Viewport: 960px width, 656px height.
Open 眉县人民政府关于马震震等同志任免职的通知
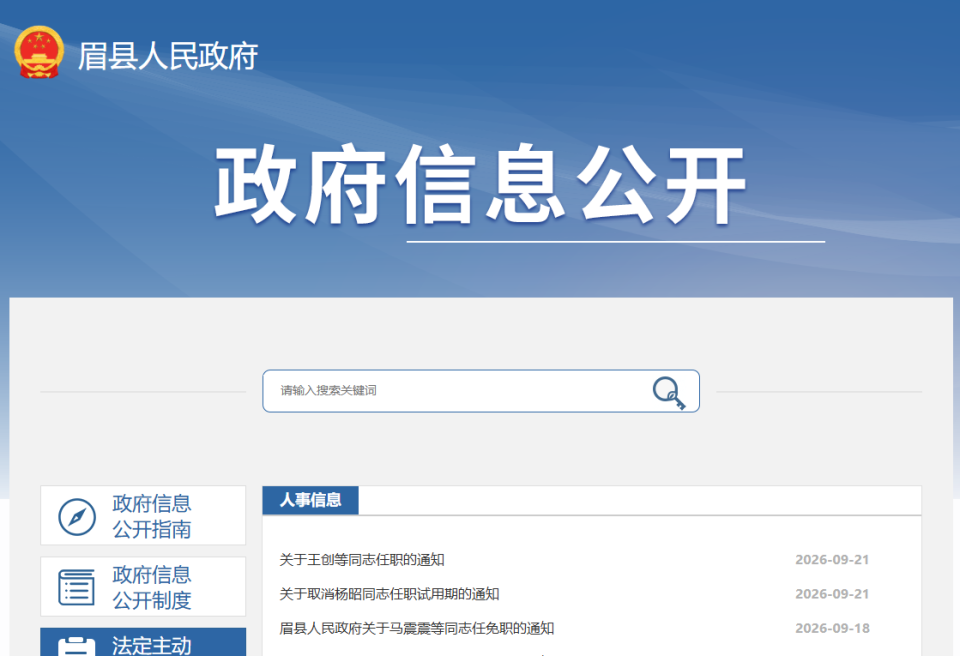click(417, 628)
